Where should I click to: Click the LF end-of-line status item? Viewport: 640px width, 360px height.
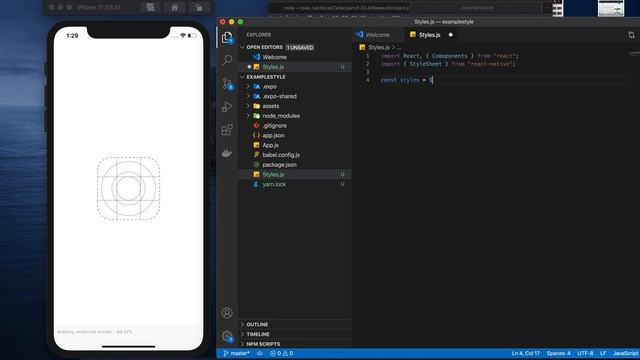pyautogui.click(x=603, y=353)
